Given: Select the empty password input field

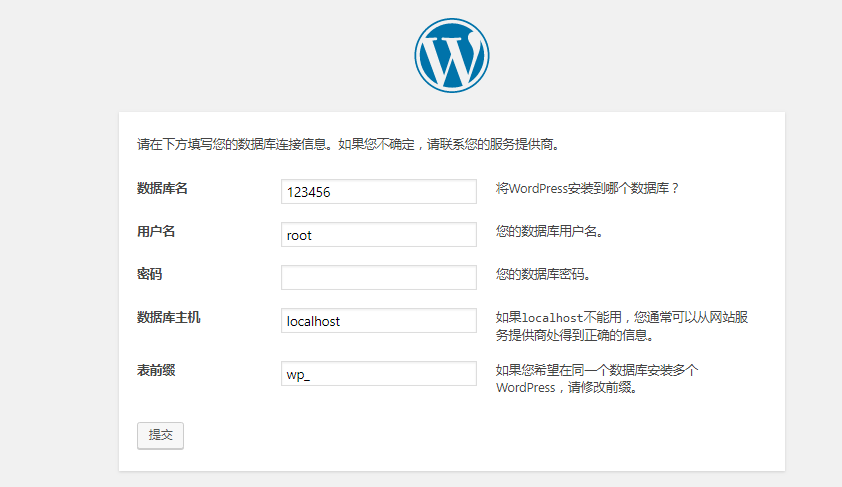Looking at the screenshot, I should 379,278.
